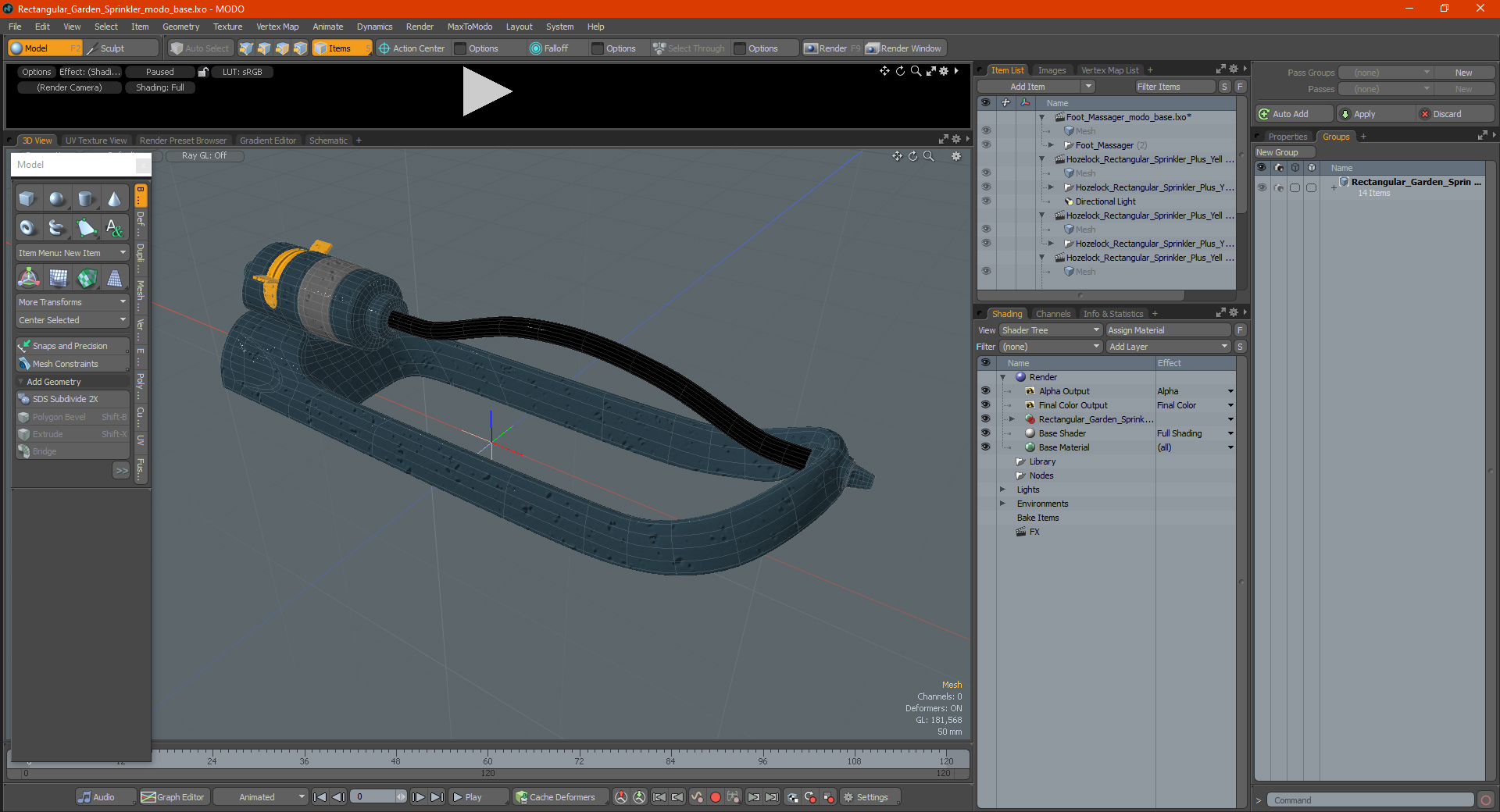Open the Item Menu: New Item dropdown

(x=72, y=253)
